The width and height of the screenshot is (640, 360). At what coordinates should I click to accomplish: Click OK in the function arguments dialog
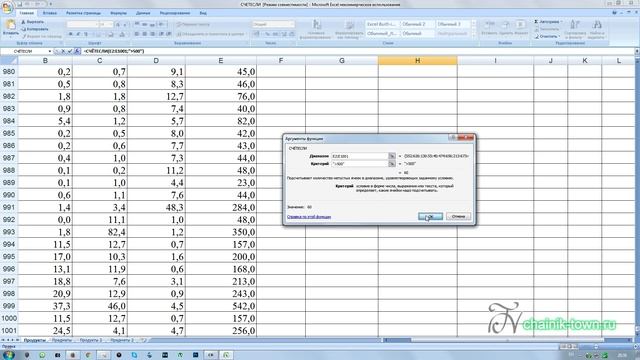[430, 216]
